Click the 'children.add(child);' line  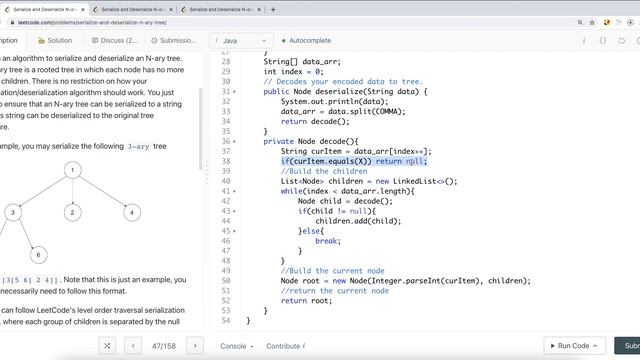coord(358,221)
